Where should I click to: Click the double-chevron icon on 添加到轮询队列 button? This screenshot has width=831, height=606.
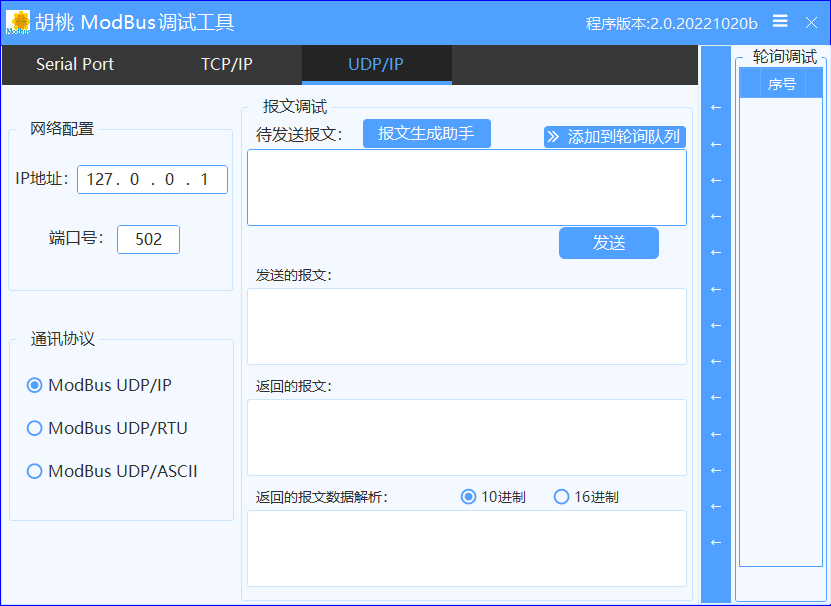click(x=555, y=137)
